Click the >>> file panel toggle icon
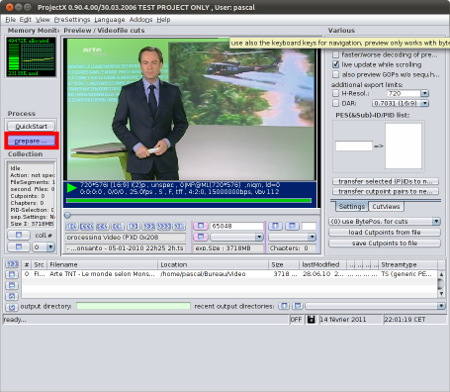 (x=12, y=264)
